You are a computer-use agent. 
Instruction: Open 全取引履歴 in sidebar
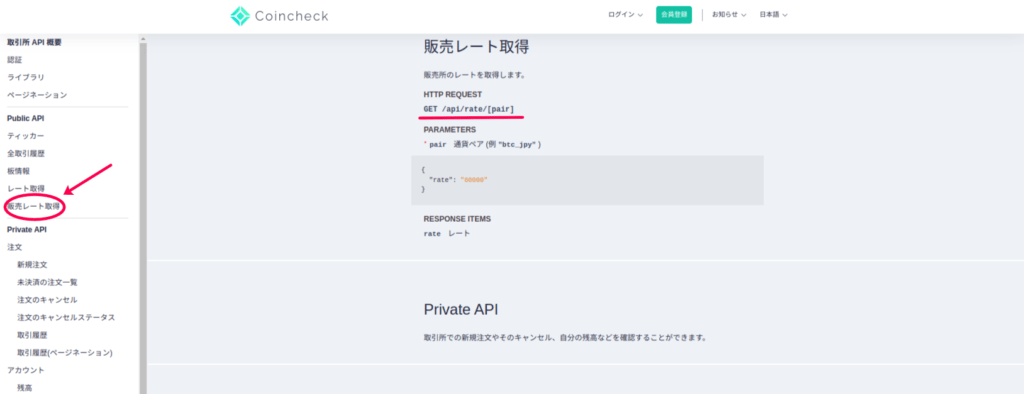point(26,154)
